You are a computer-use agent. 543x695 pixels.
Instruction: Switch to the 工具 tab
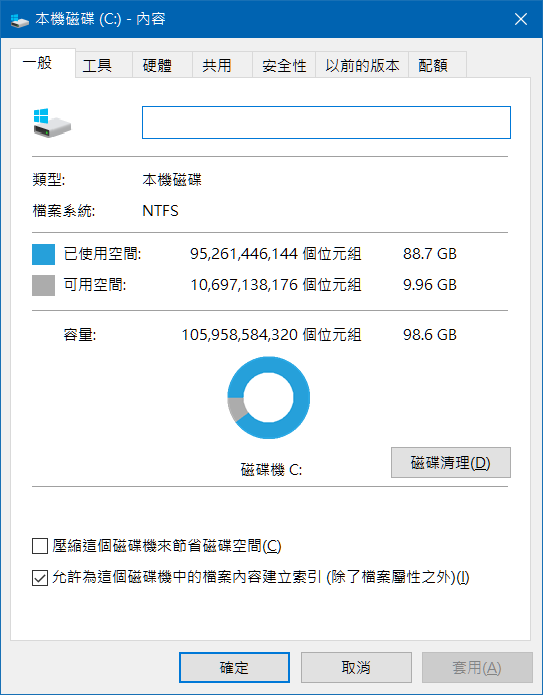coord(97,66)
